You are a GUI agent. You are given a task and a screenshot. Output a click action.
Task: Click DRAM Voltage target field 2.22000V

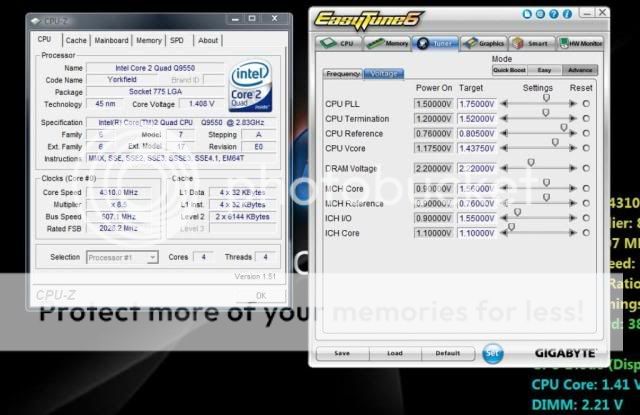coord(476,169)
